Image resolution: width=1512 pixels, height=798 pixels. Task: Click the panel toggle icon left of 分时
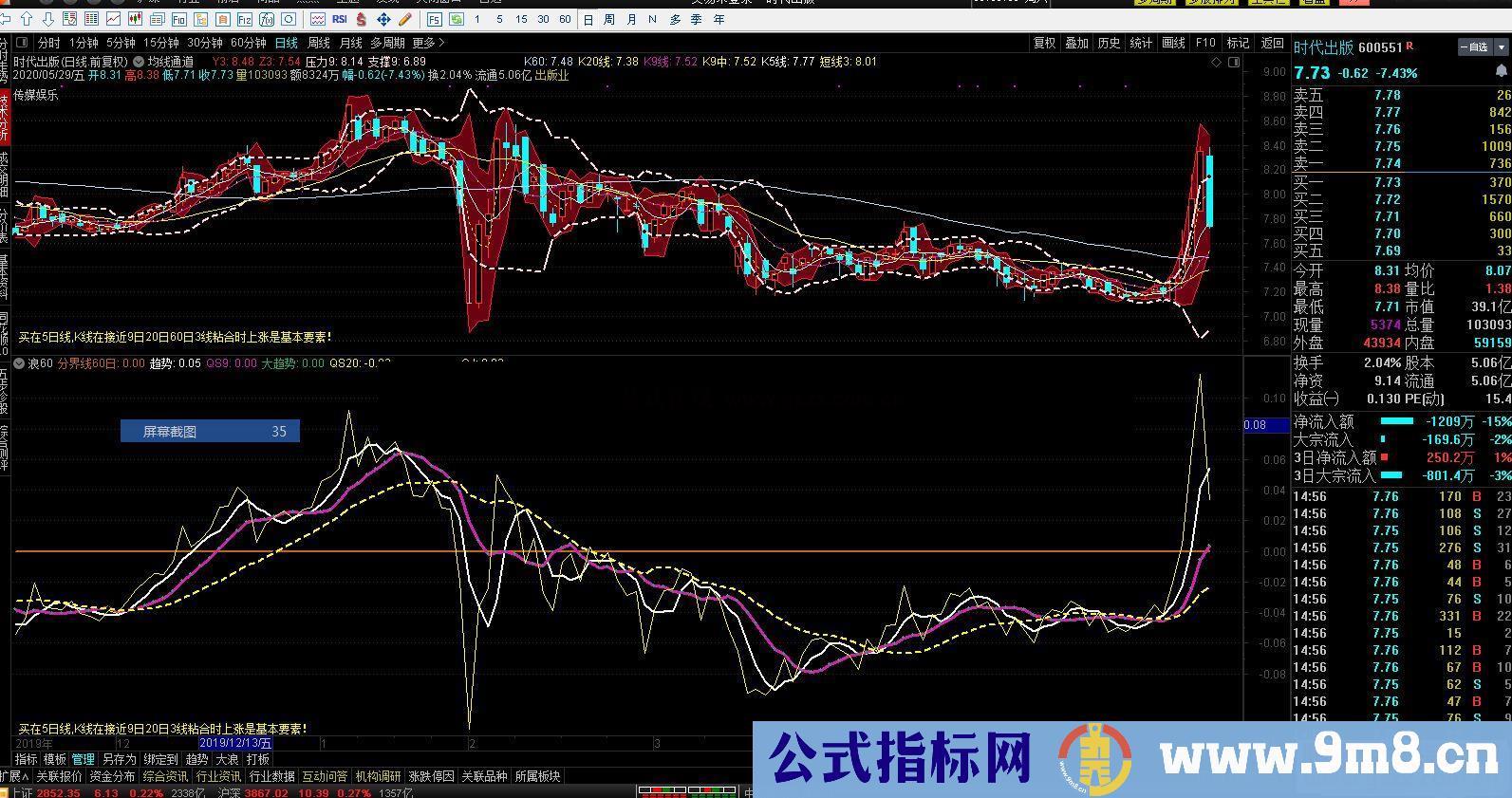point(21,43)
